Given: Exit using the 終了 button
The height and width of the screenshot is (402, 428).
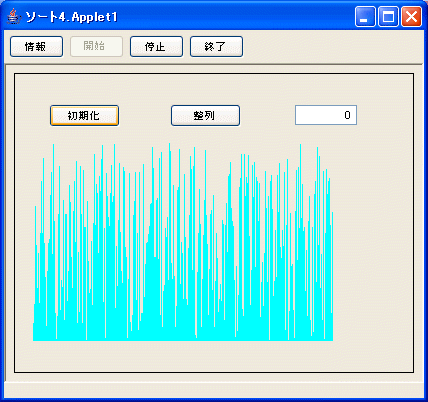Looking at the screenshot, I should coord(216,47).
